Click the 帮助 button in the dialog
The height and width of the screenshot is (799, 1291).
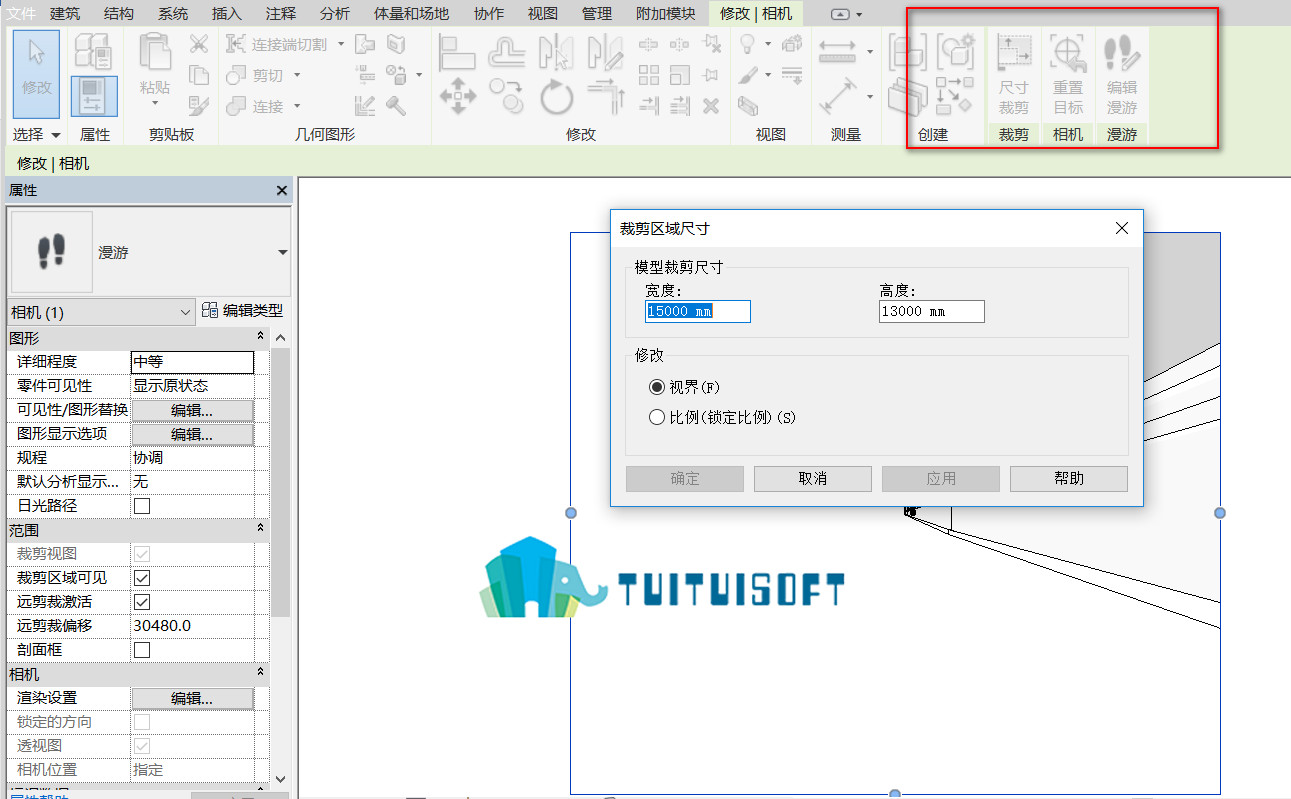pyautogui.click(x=1069, y=479)
